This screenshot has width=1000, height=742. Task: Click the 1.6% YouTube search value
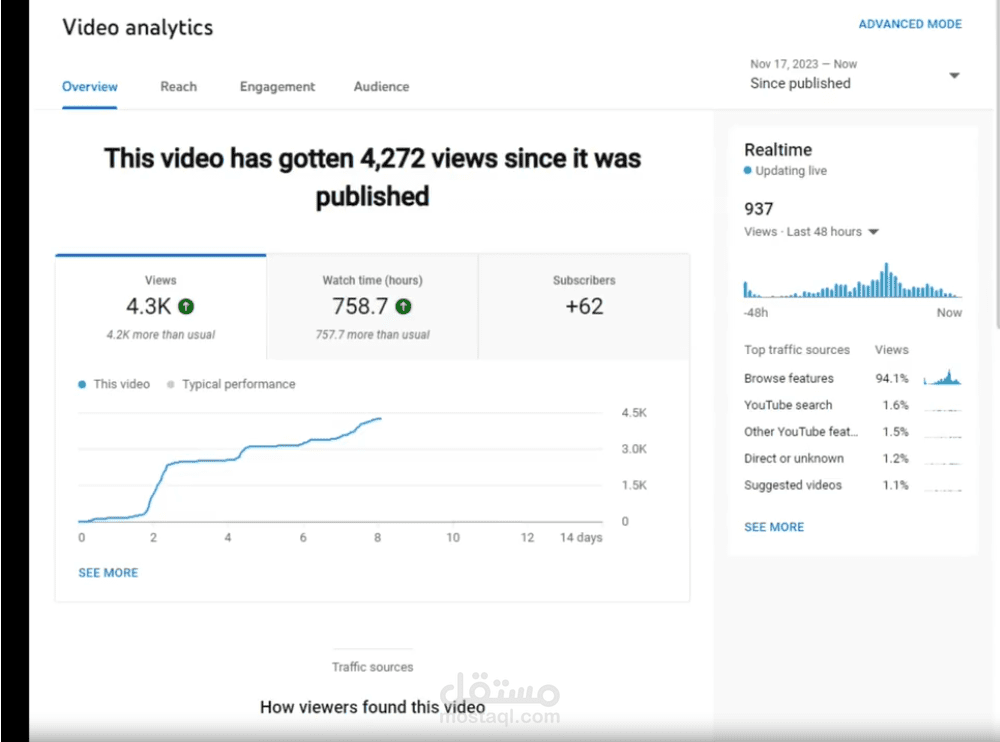click(895, 405)
